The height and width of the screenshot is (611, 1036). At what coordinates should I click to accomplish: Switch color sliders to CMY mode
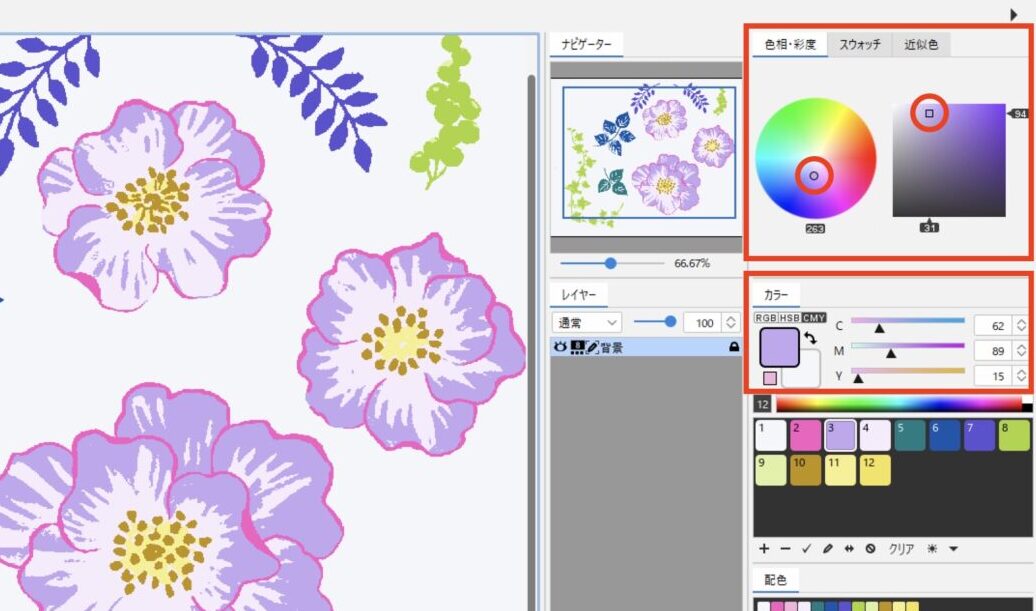point(813,318)
